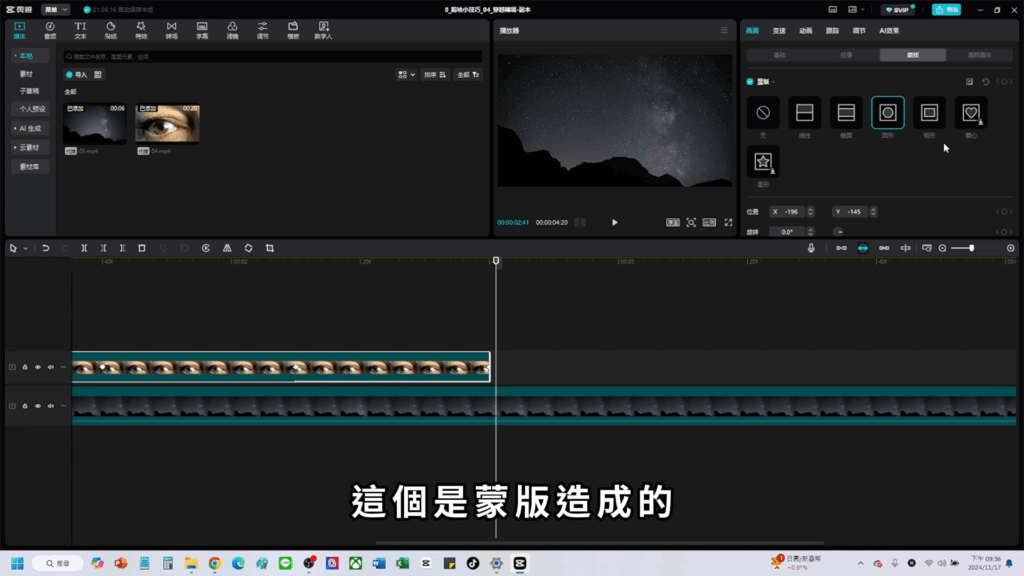
Task: Select the no-mask (无) option
Action: [x=763, y=112]
